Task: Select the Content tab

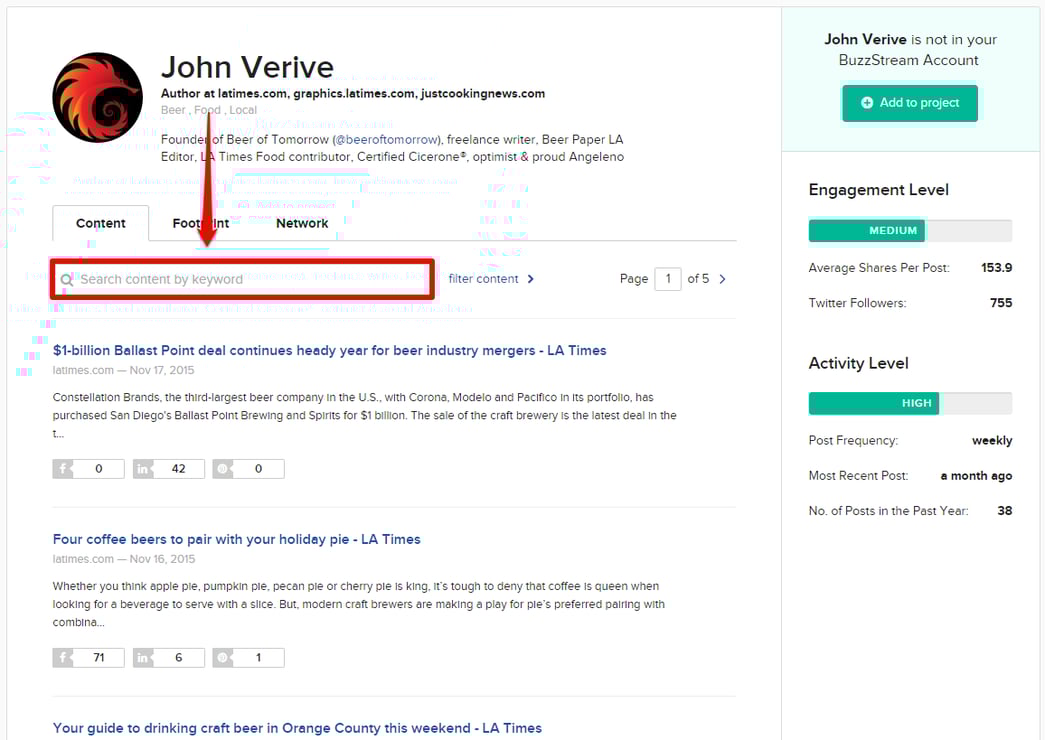Action: coord(101,223)
